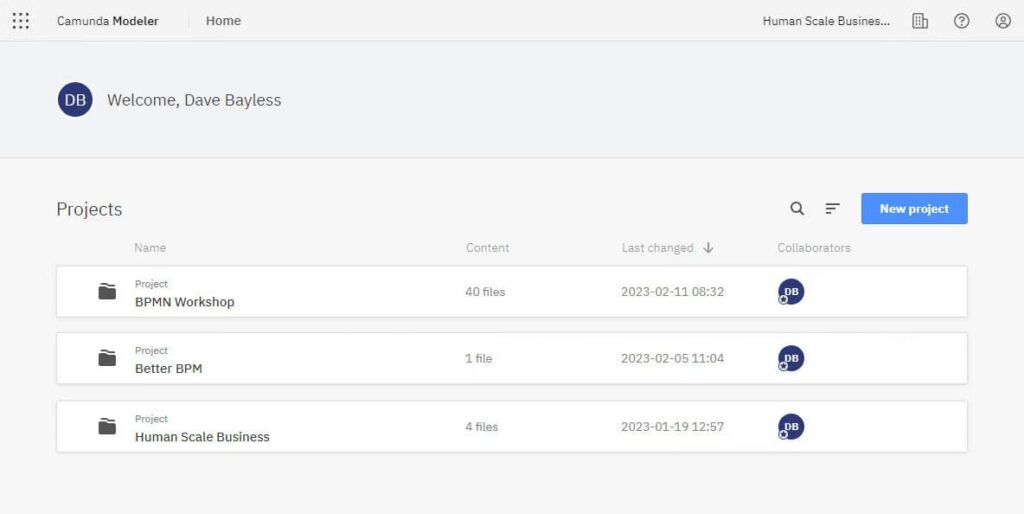Click the organization building icon
Screen dimensions: 1024x514
920,20
